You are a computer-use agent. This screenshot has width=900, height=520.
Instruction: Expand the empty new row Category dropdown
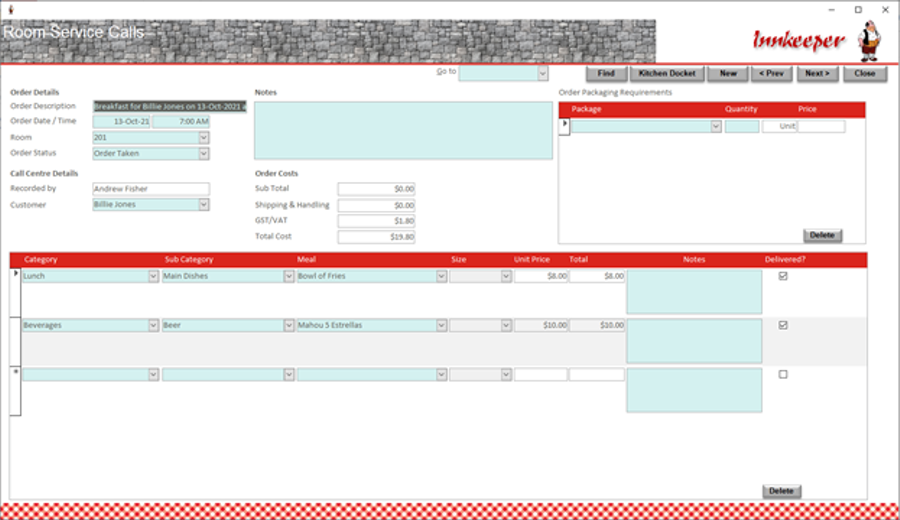click(x=153, y=375)
